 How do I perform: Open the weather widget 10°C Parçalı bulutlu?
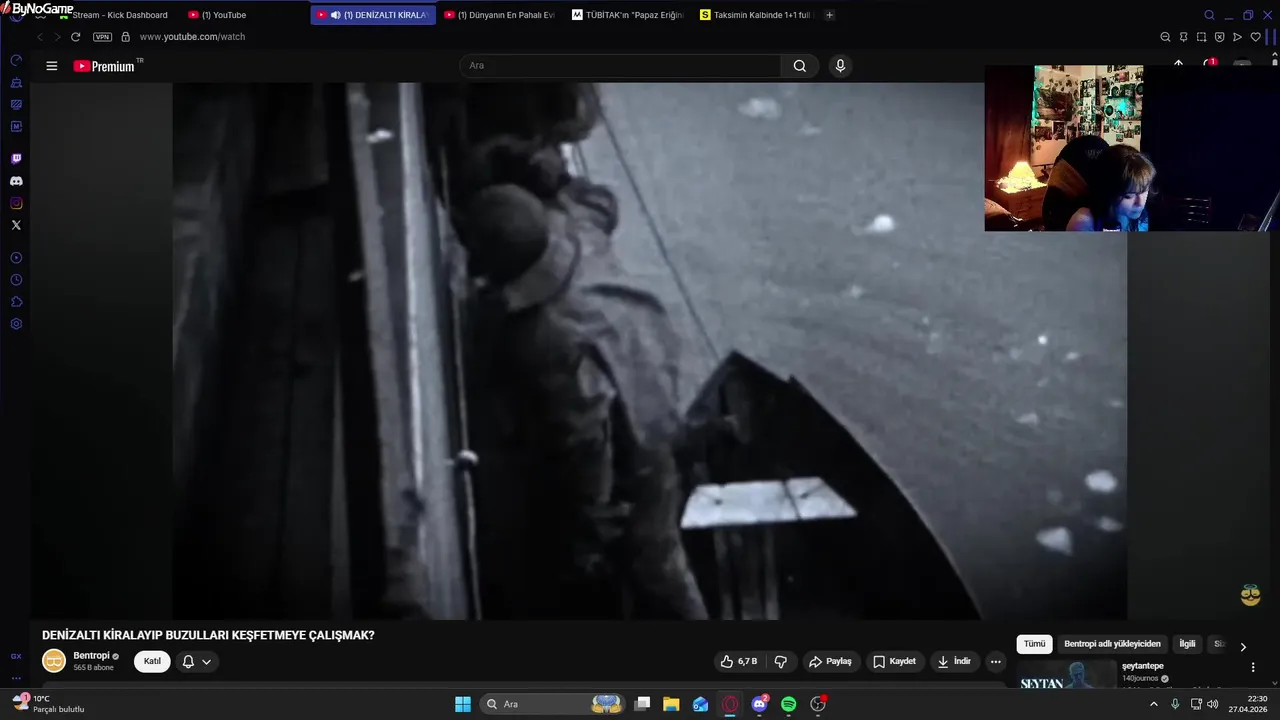point(49,704)
